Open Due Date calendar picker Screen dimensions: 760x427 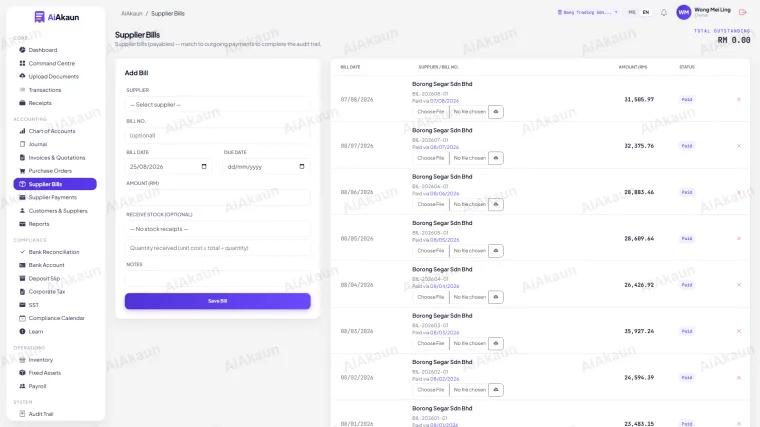(x=302, y=166)
